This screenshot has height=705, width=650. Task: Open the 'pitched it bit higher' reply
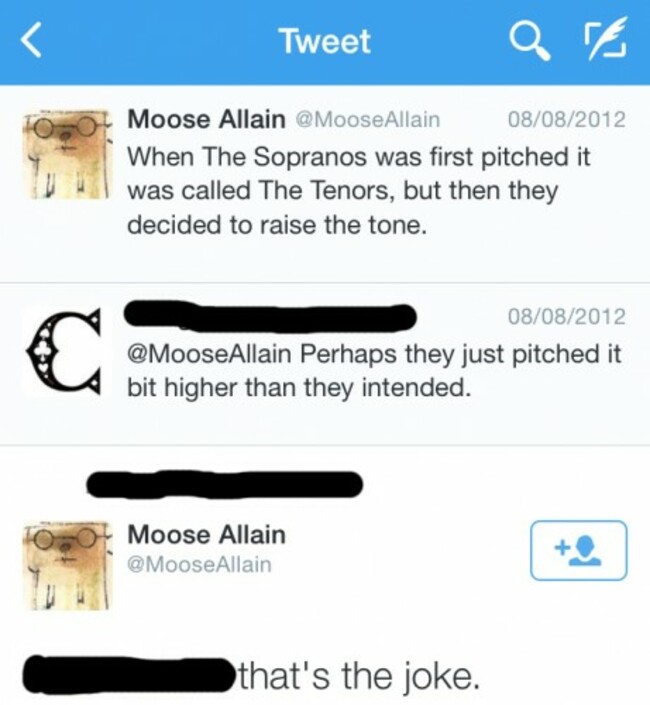(x=374, y=370)
